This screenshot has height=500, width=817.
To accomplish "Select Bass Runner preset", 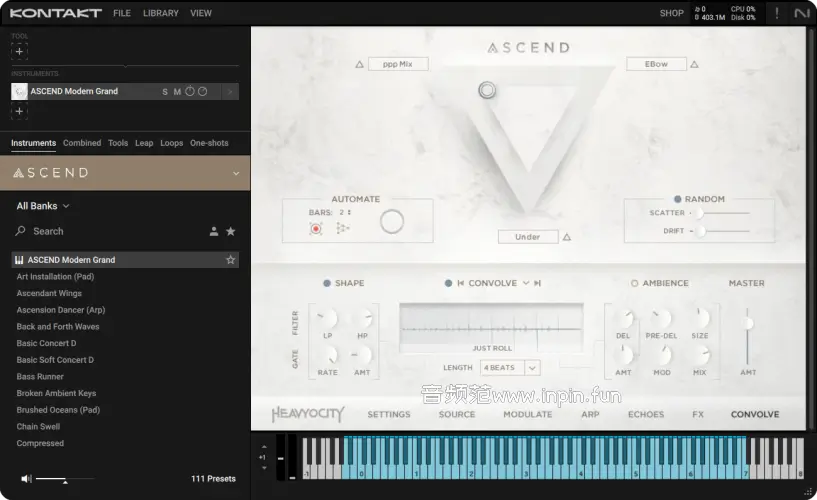I will pyautogui.click(x=40, y=377).
